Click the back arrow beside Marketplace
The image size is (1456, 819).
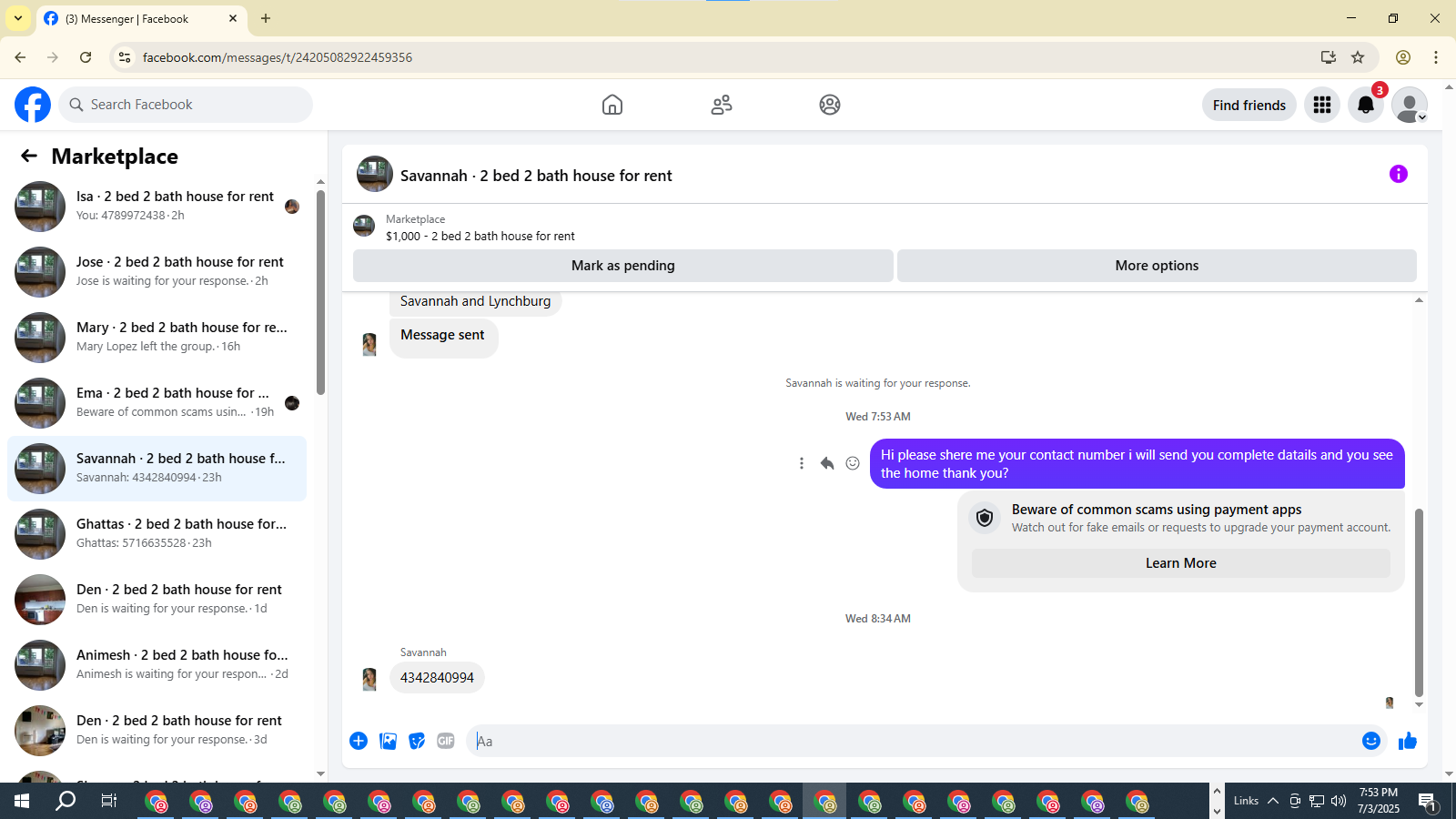click(x=29, y=156)
